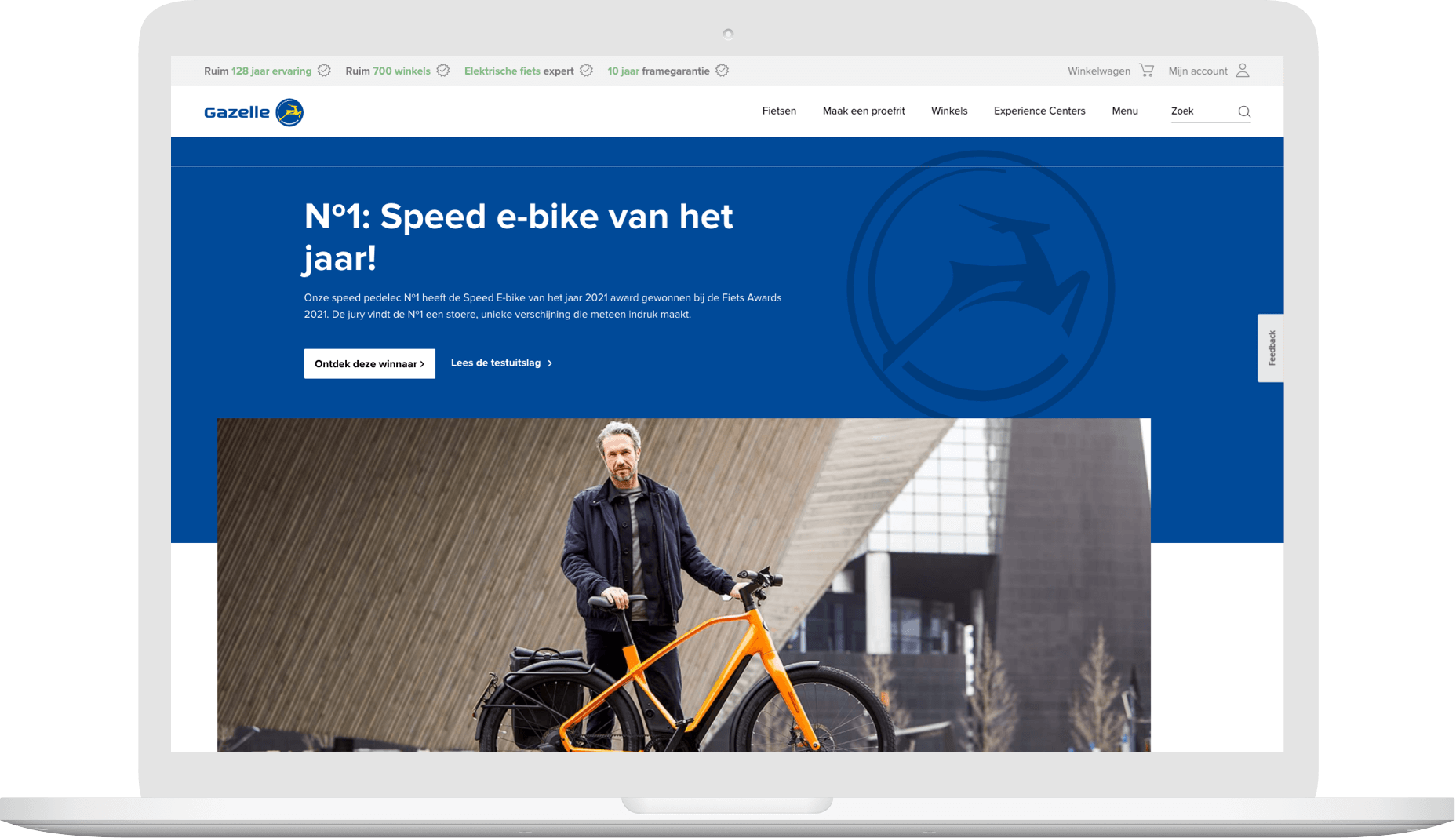This screenshot has width=1456, height=838.
Task: Click the checkmark badge beside Elektrische fiets expert
Action: click(x=586, y=71)
